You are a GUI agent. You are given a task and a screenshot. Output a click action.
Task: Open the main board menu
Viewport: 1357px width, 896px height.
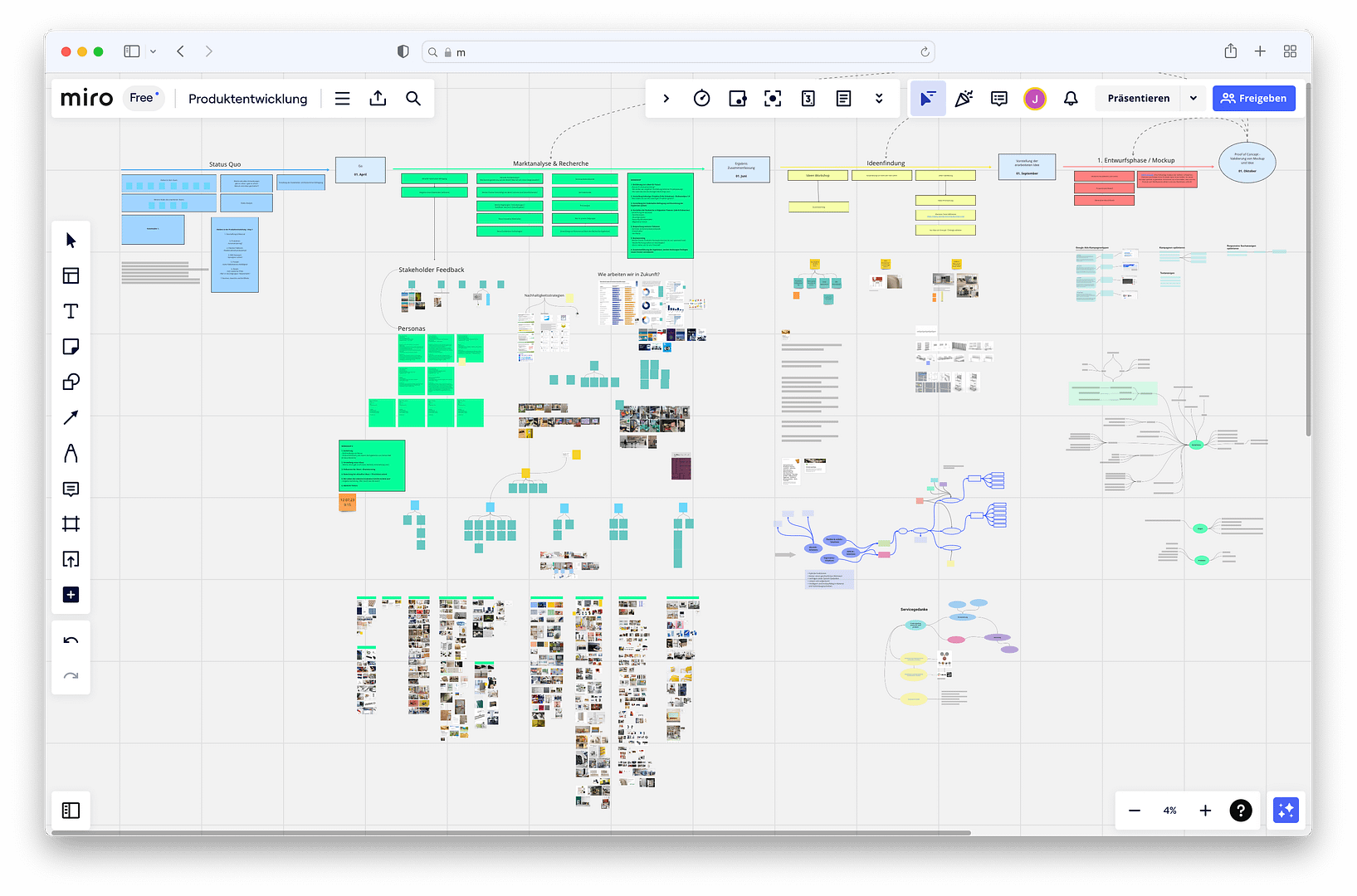(x=342, y=98)
